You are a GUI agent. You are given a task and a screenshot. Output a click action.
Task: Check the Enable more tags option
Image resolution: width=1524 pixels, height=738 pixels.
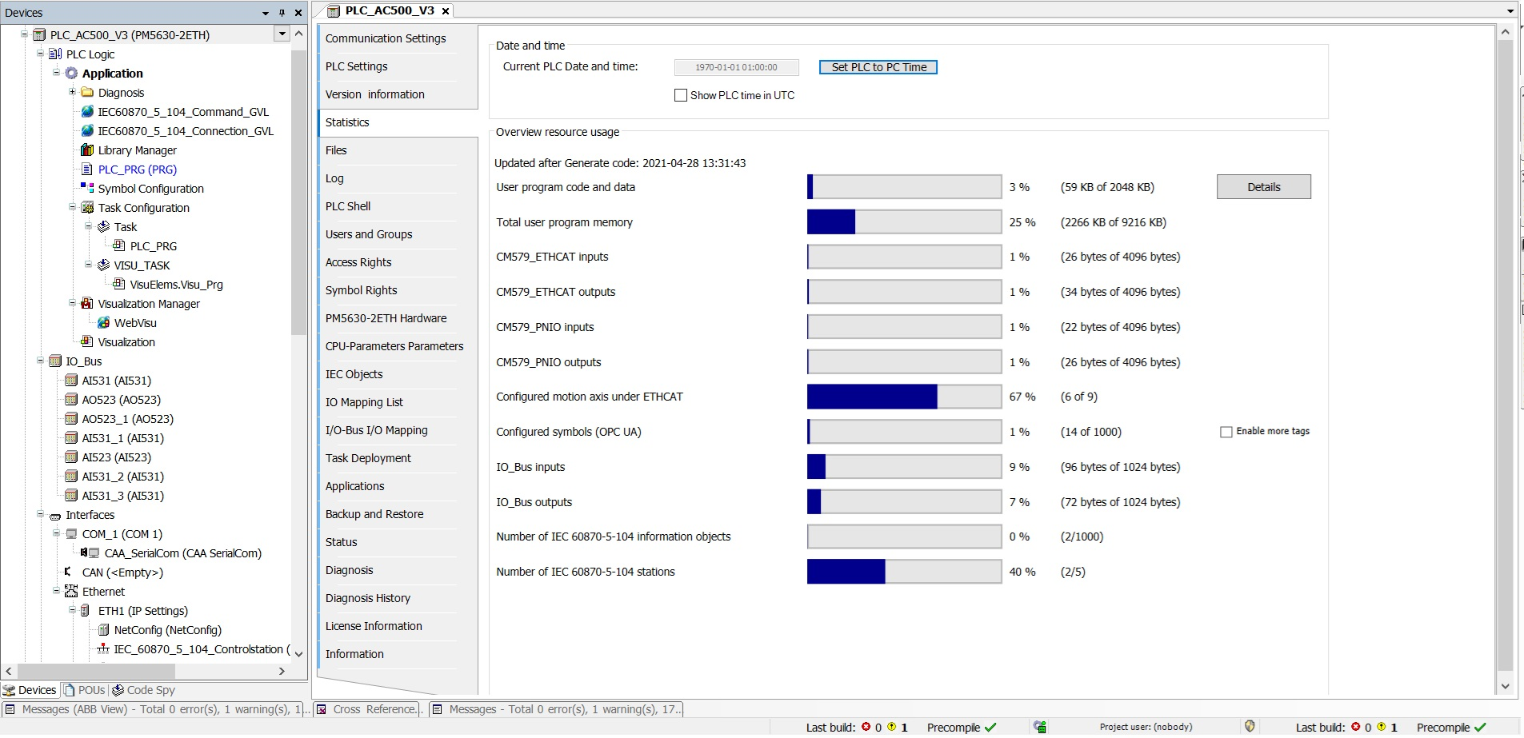(1226, 431)
